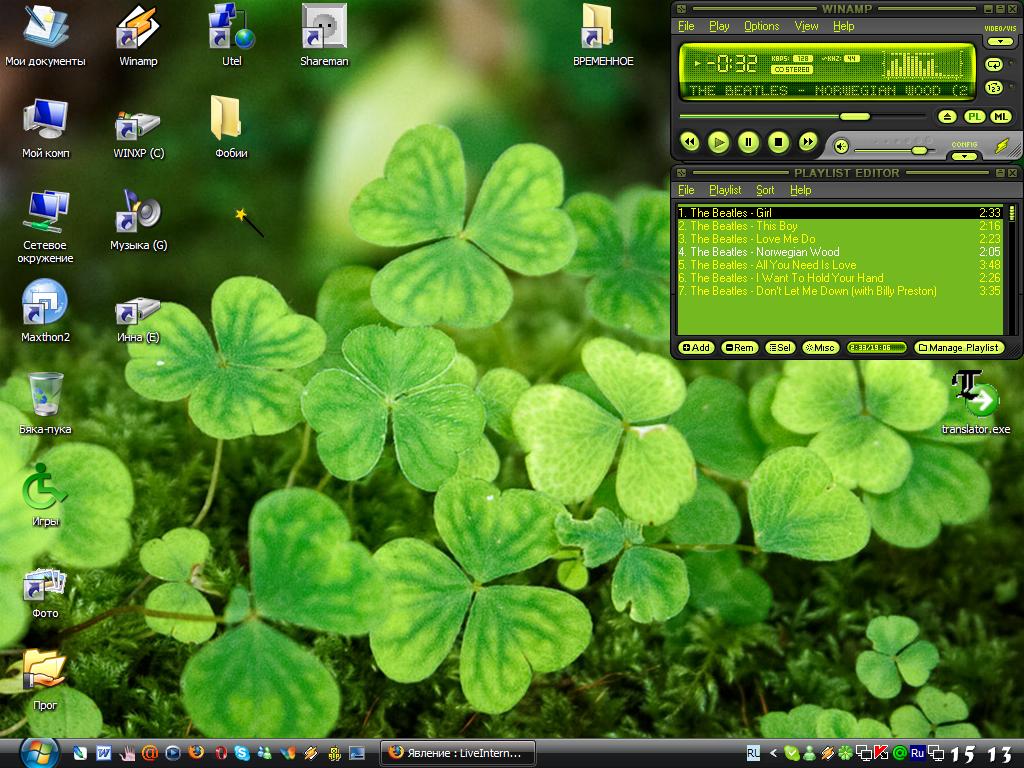Screen dimensions: 1024x768
Task: Mute audio with the speaker icon
Action: [842, 147]
